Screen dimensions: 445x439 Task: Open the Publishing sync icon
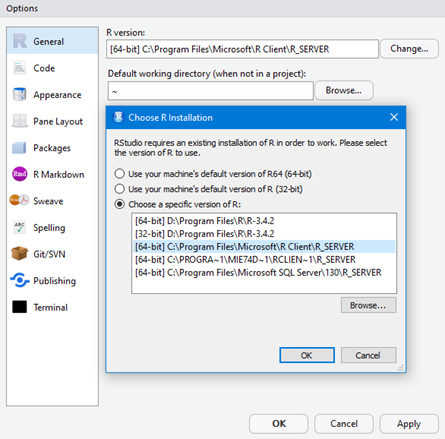(19, 280)
